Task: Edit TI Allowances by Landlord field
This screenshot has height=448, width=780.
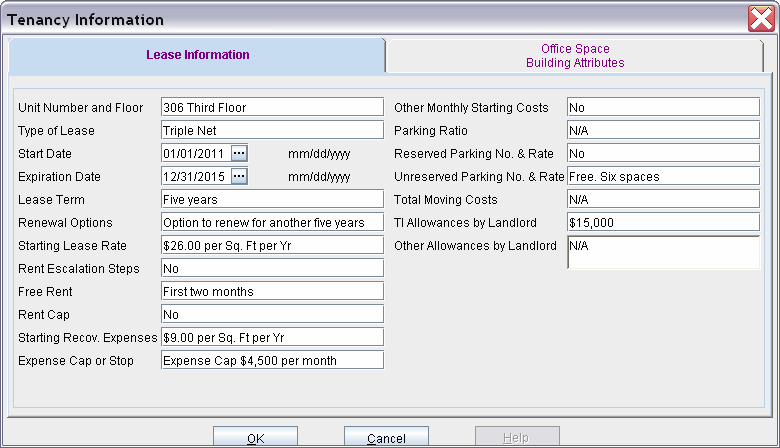Action: pyautogui.click(x=664, y=222)
